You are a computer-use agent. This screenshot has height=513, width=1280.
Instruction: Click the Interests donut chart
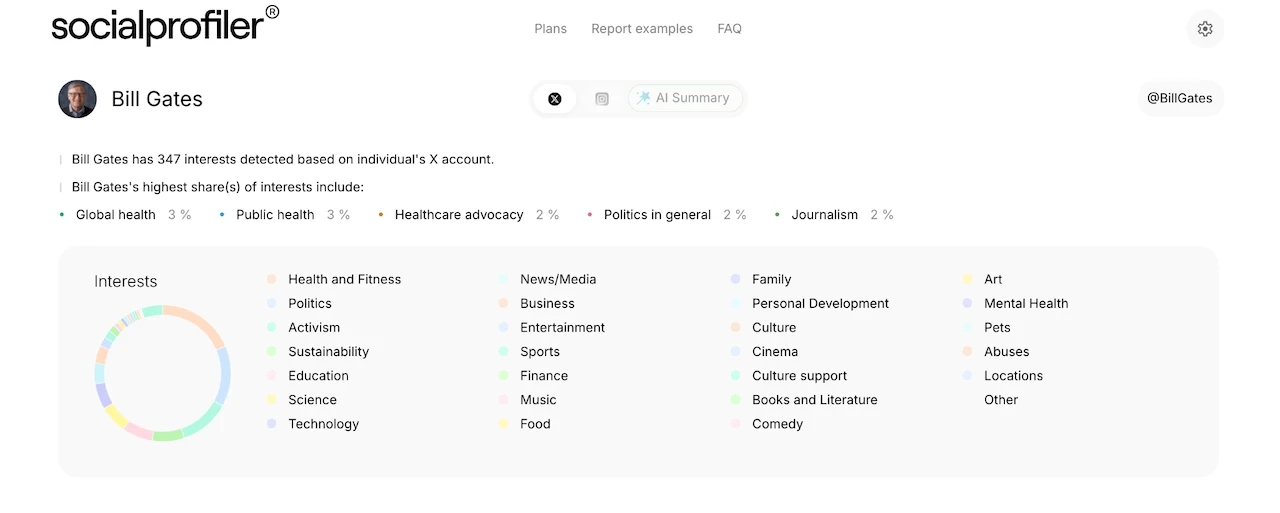(x=163, y=373)
